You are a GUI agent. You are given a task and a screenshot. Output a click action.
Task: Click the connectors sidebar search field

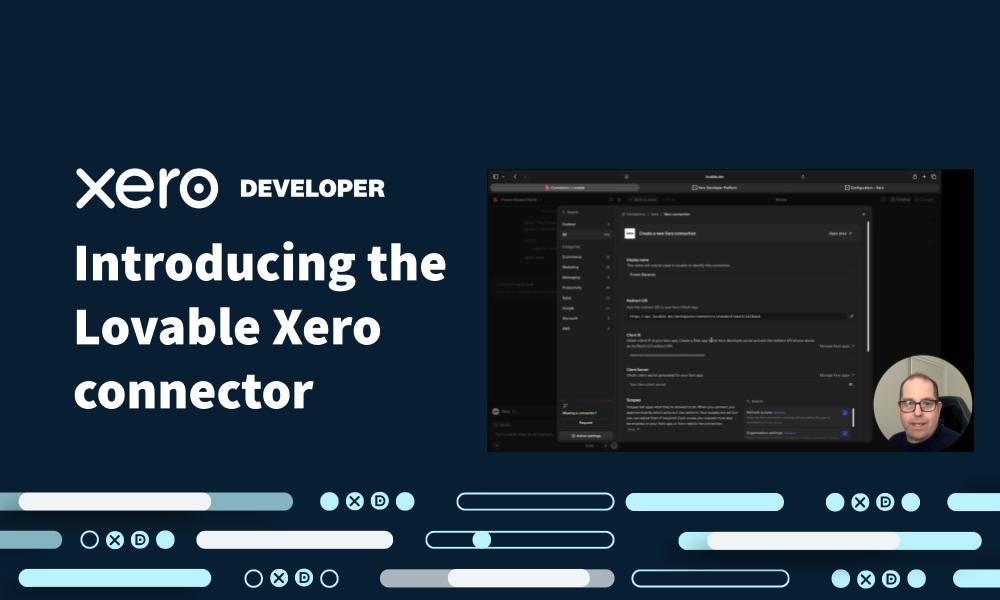tap(585, 212)
